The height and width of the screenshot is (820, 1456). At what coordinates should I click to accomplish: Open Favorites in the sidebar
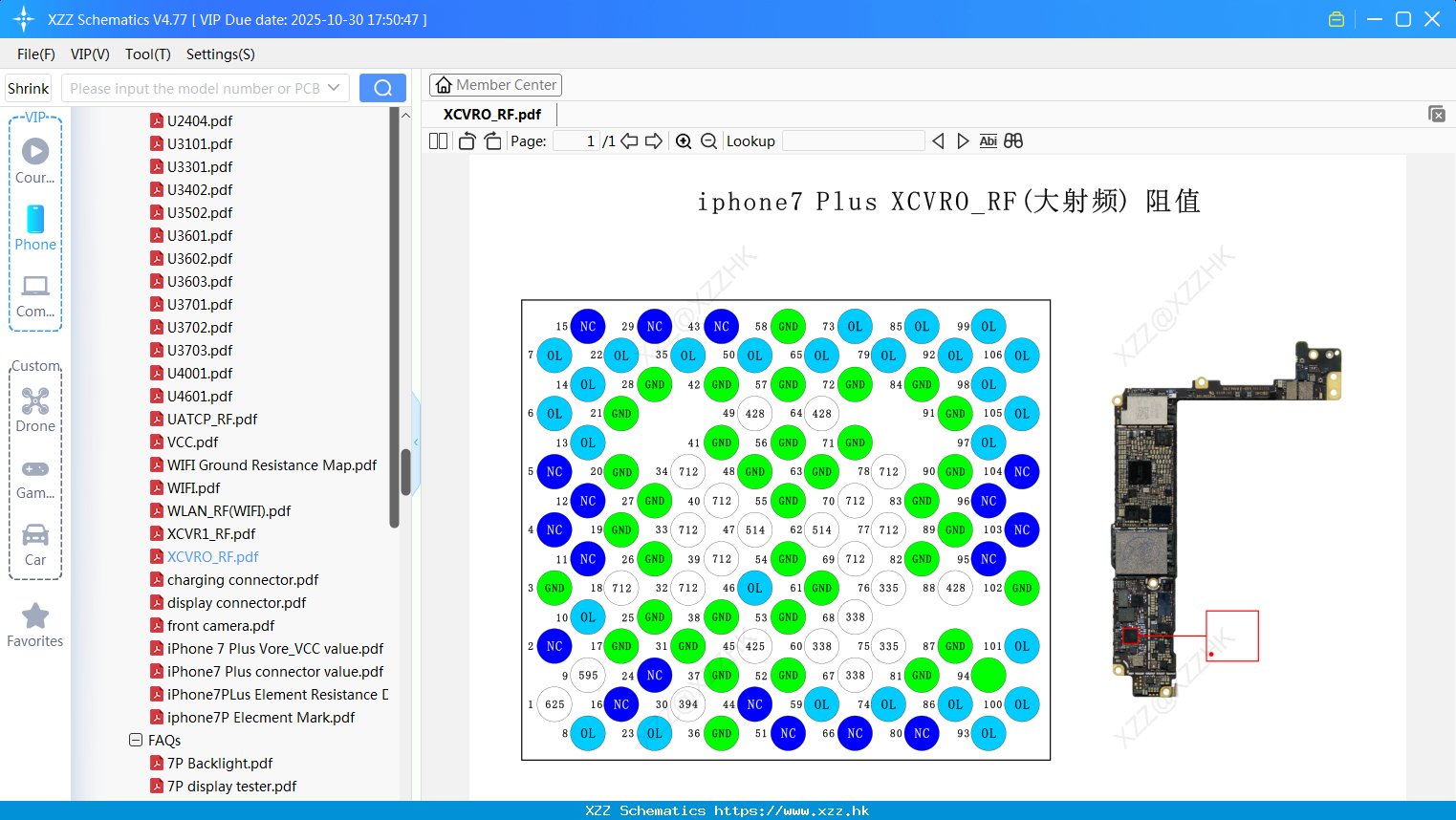[35, 625]
